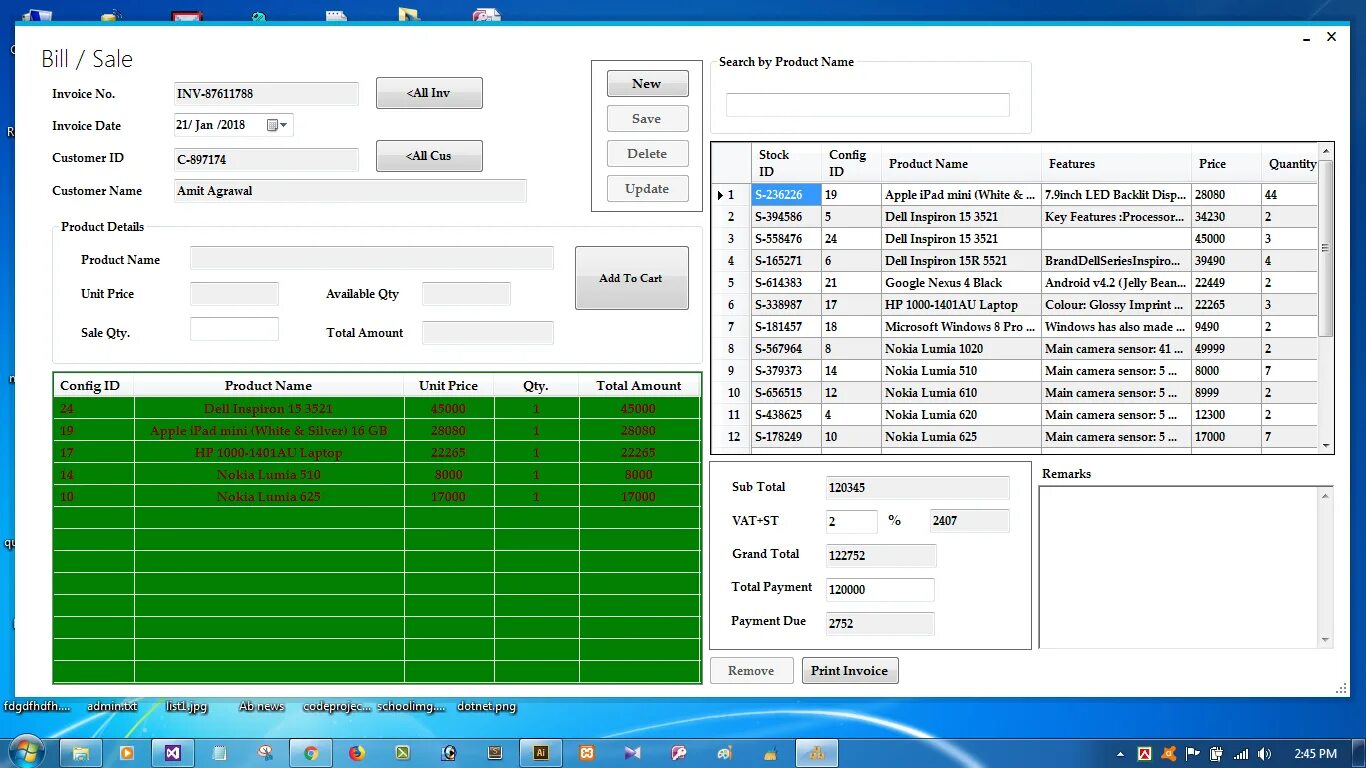The width and height of the screenshot is (1366, 768).
Task: Select Microsoft Windows 8 Pro row
Action: click(1014, 327)
